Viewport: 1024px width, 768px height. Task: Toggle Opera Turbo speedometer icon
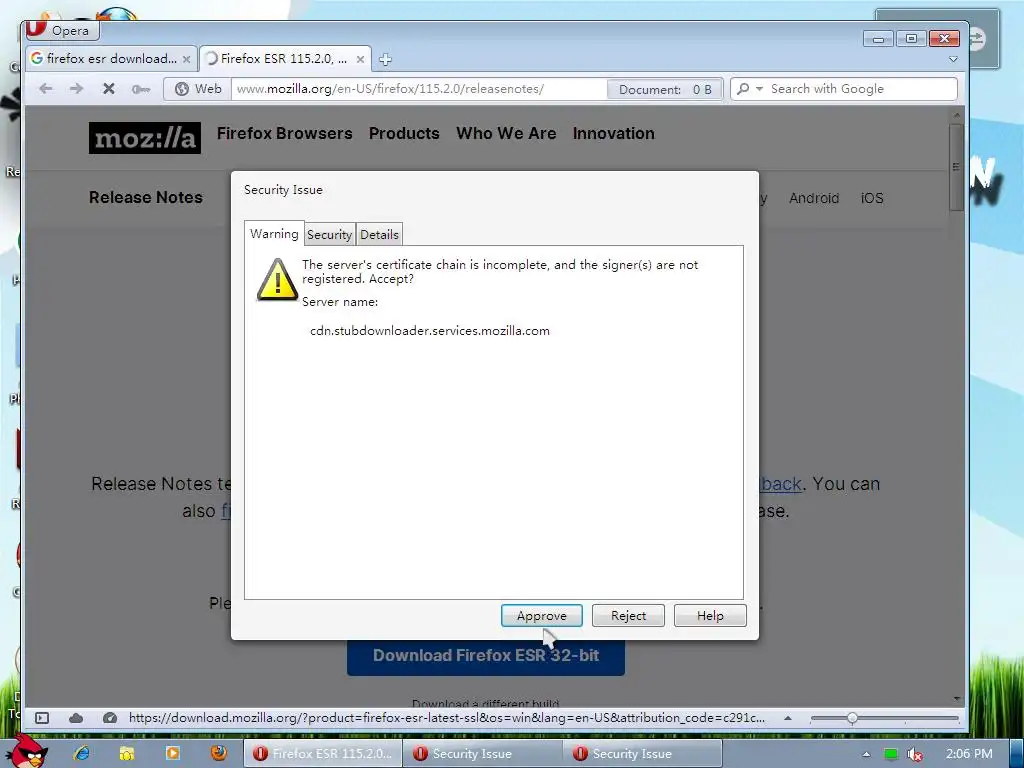click(x=110, y=718)
